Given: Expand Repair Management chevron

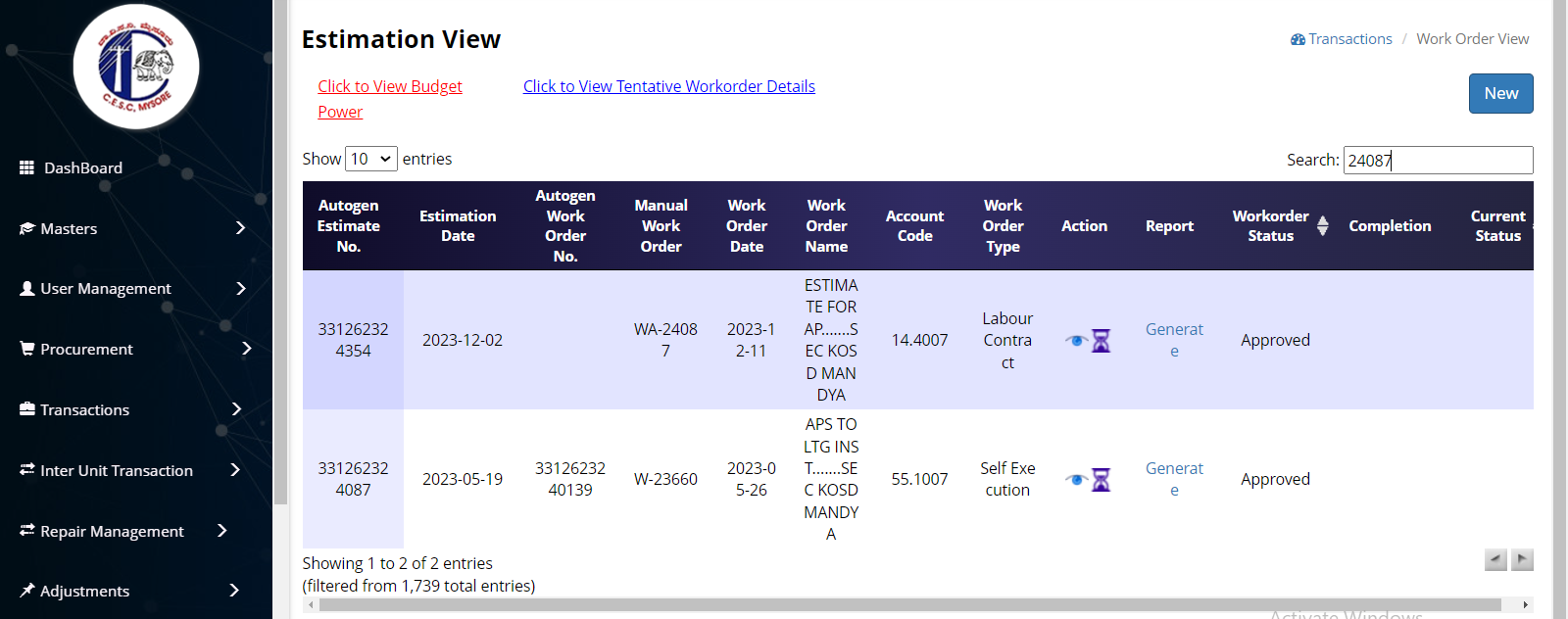Looking at the screenshot, I should [x=222, y=531].
